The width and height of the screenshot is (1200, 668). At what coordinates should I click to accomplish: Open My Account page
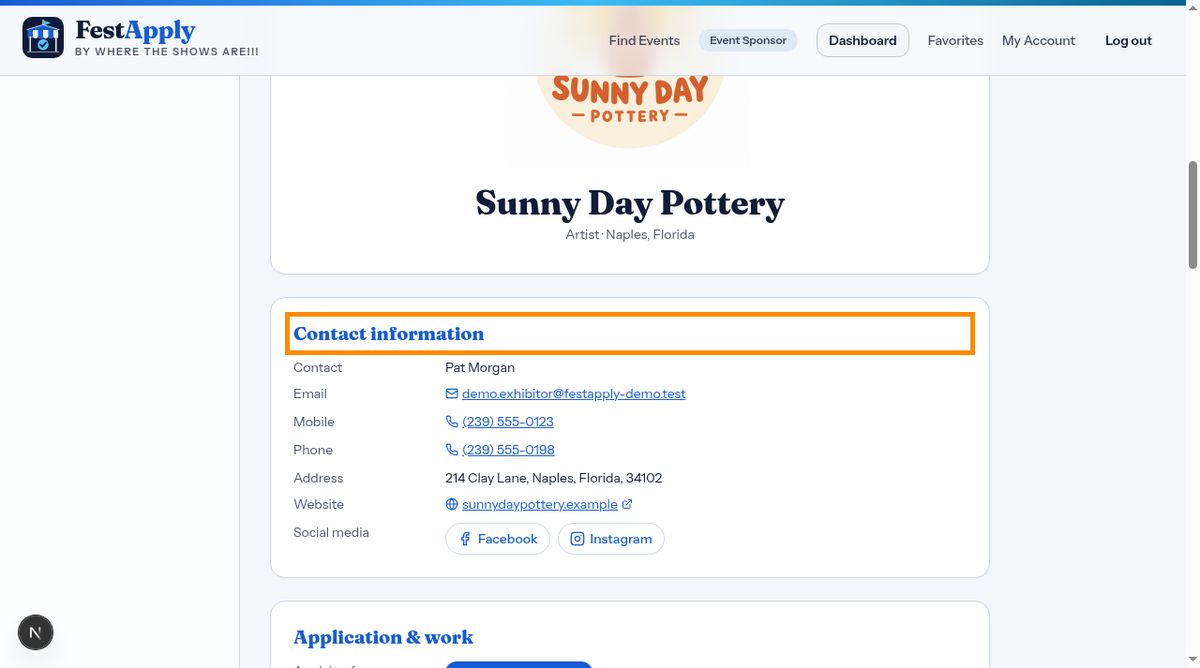(1038, 41)
